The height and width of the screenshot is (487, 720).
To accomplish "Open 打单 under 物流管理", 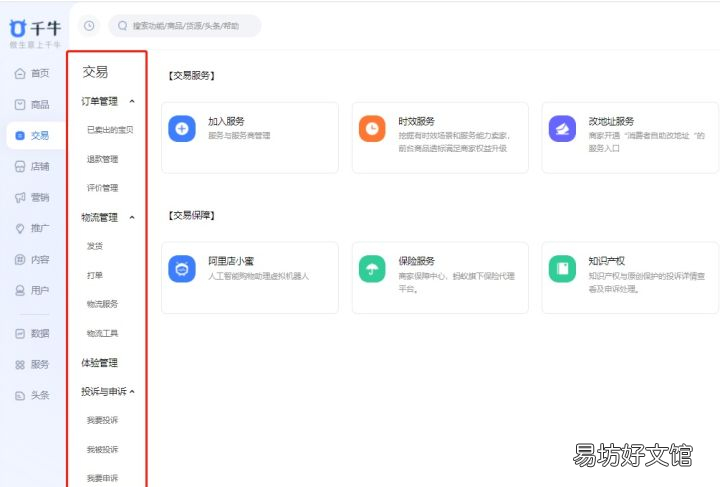I will pos(95,275).
